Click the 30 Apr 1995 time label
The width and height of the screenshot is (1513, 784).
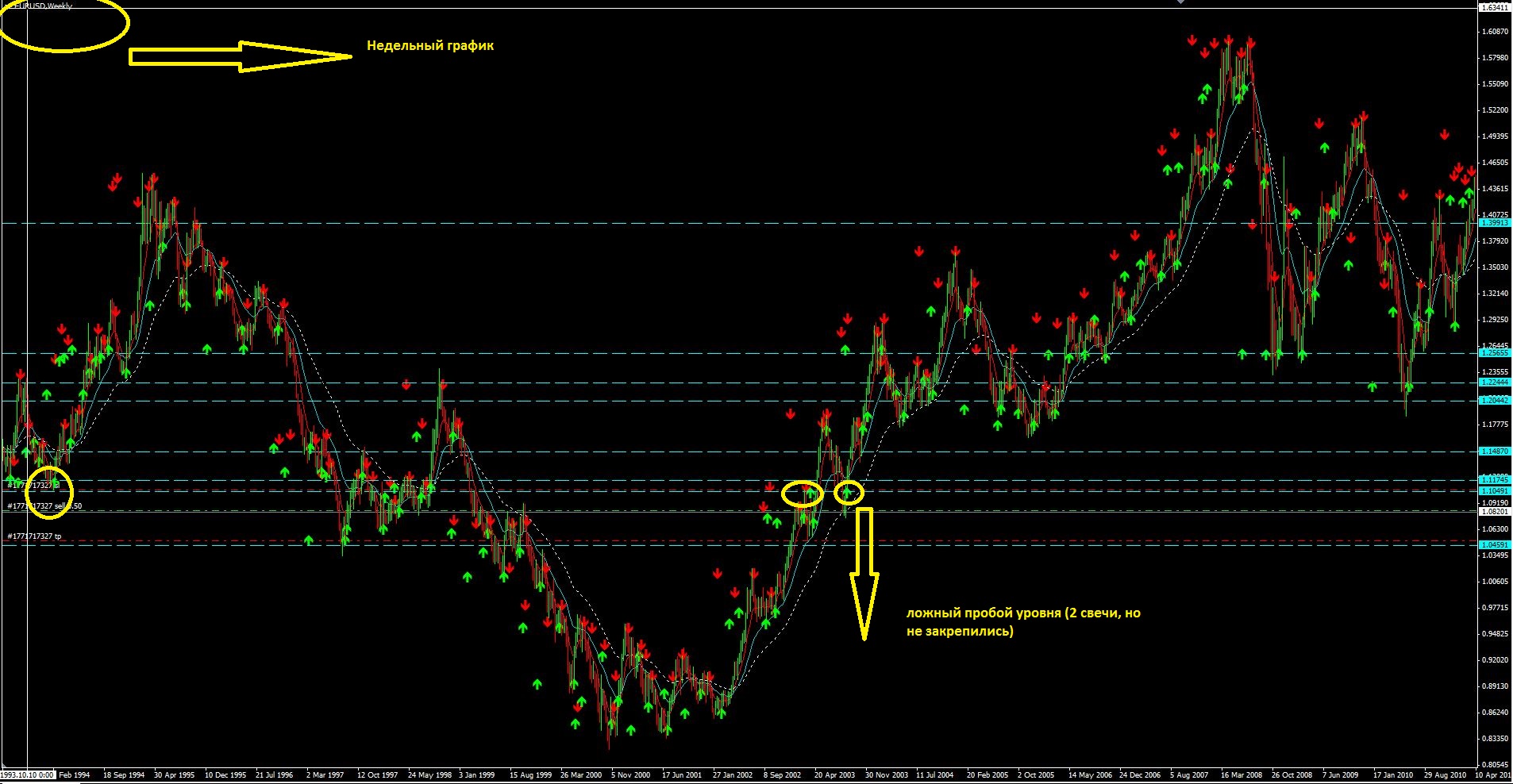coord(175,775)
